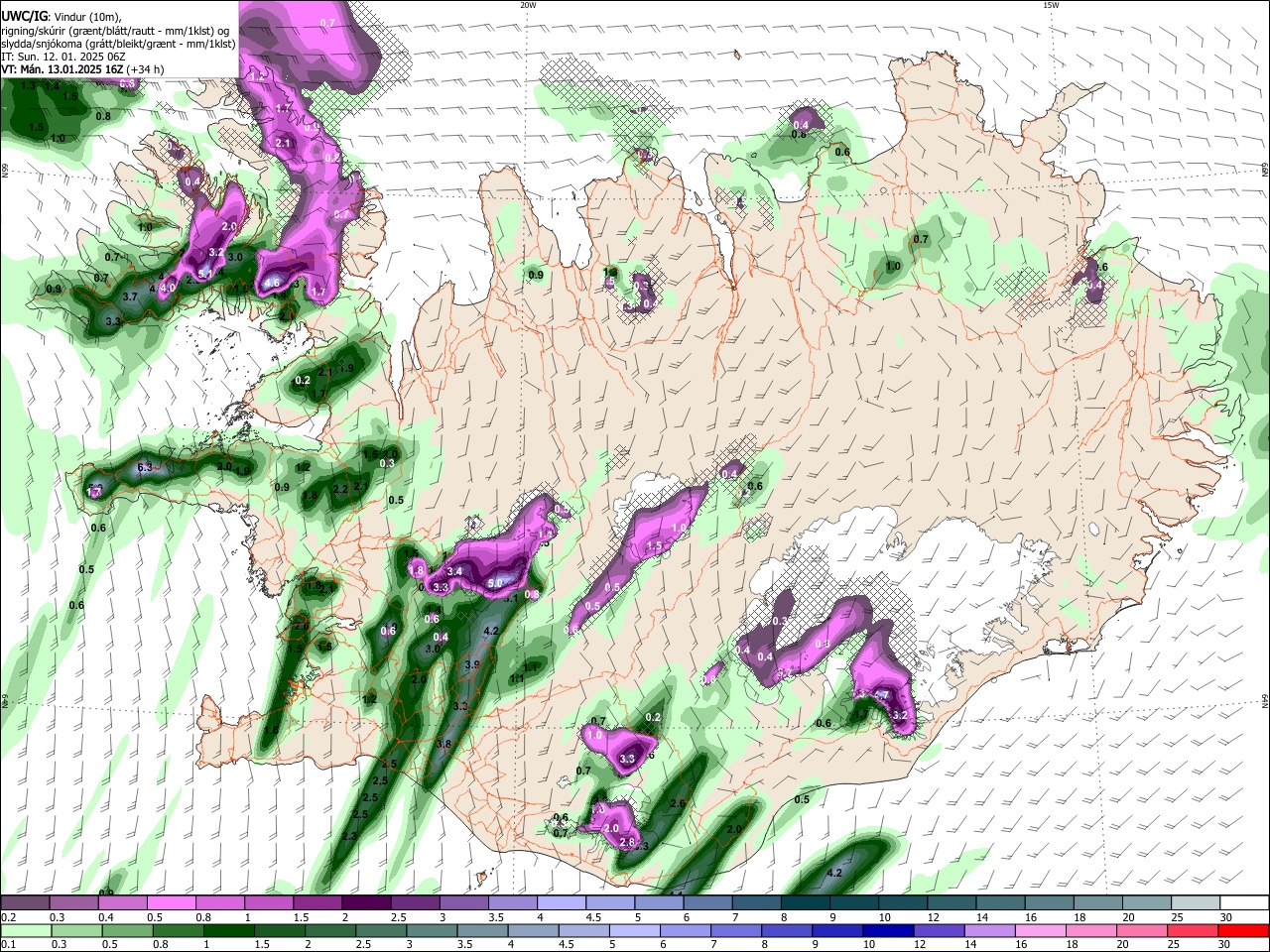Screen dimensions: 1270x952
Task: Click the 6.3 precipitation value on the western peninsula
Action: (143, 467)
